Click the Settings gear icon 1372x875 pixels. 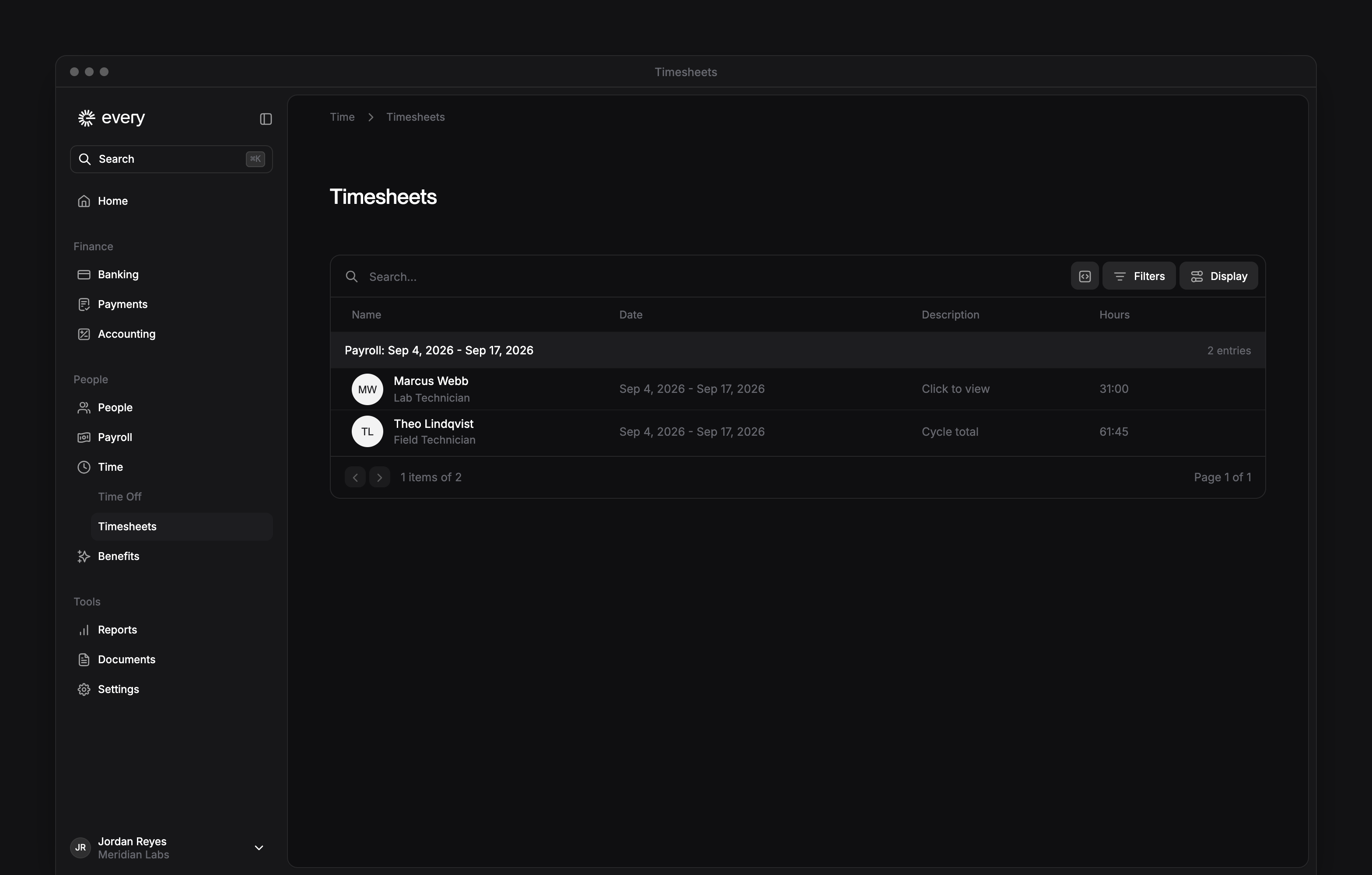point(84,689)
